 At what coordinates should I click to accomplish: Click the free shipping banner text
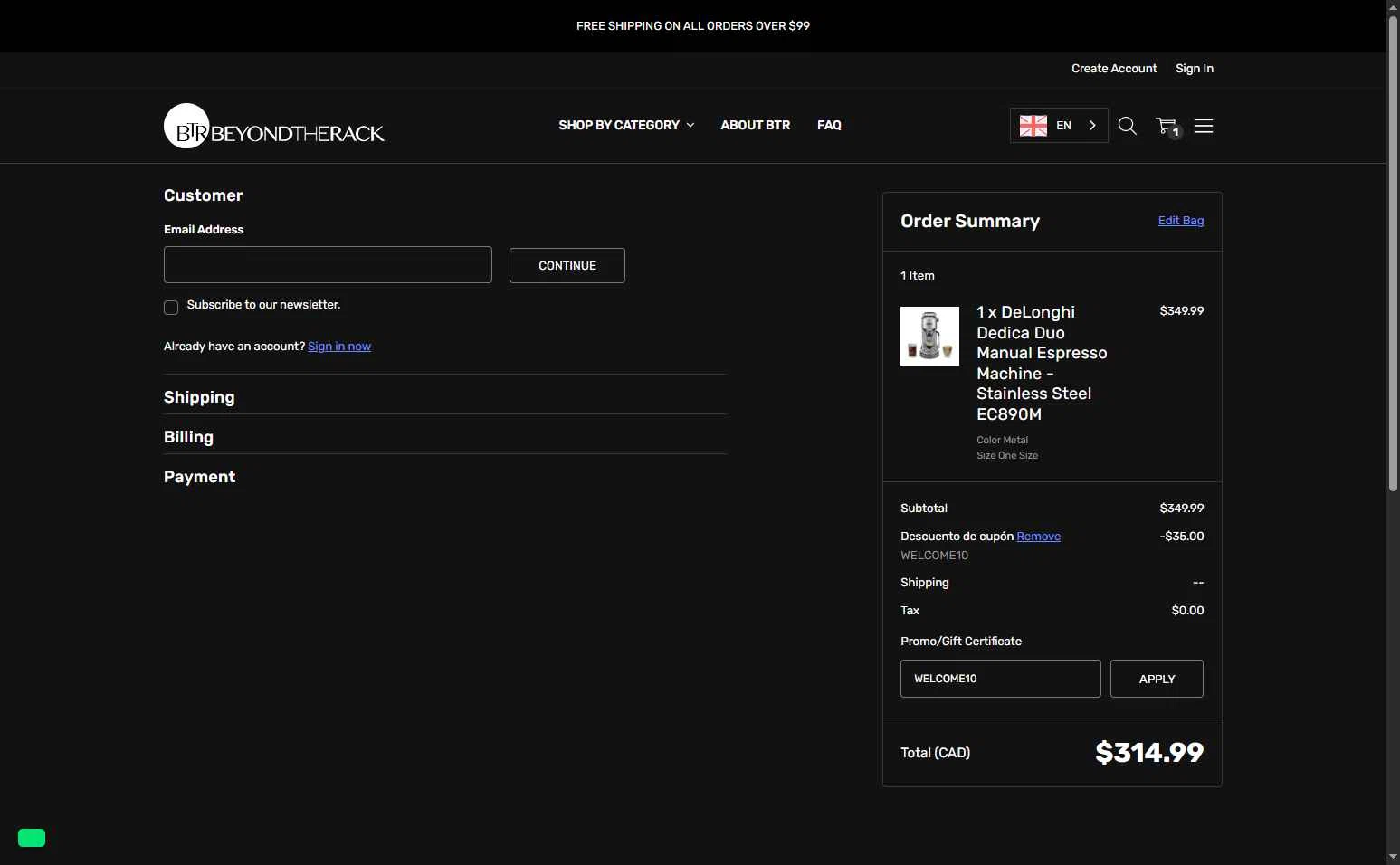click(x=693, y=26)
